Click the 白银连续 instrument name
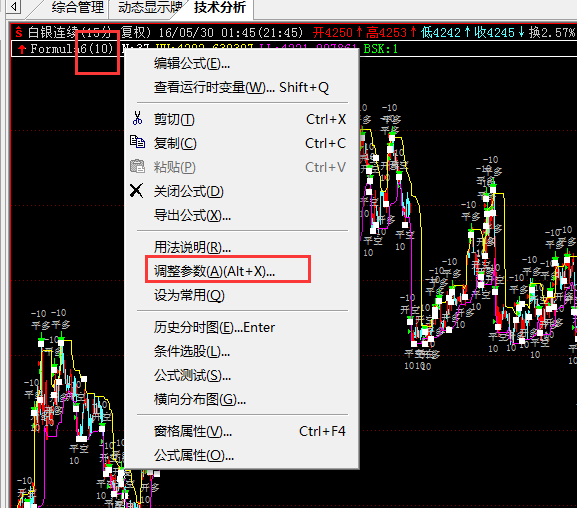Viewport: 577px width, 508px height. (x=53, y=32)
